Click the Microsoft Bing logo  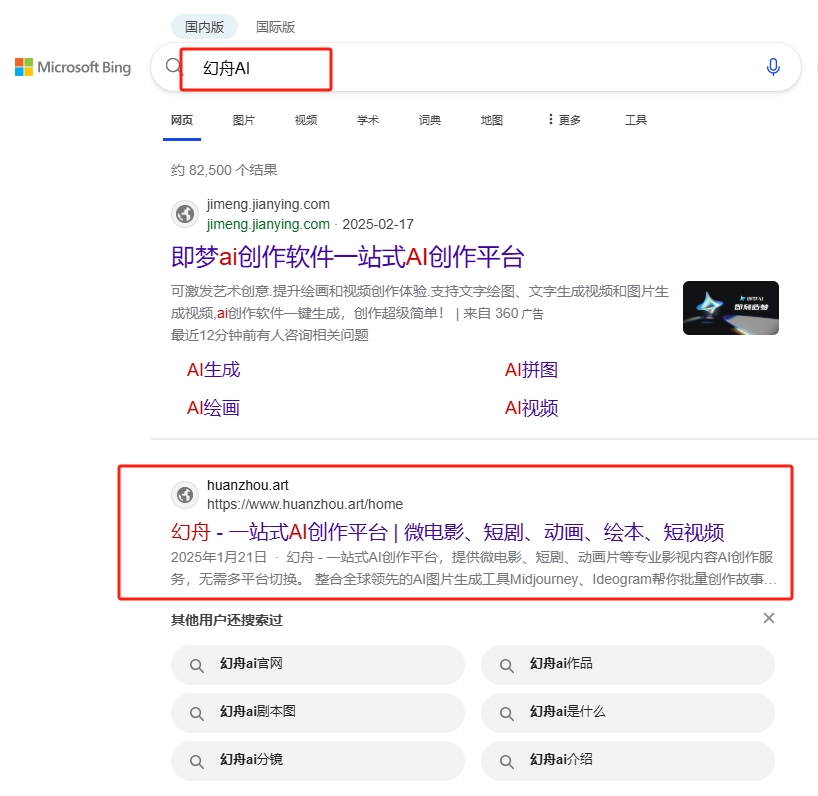tap(72, 66)
